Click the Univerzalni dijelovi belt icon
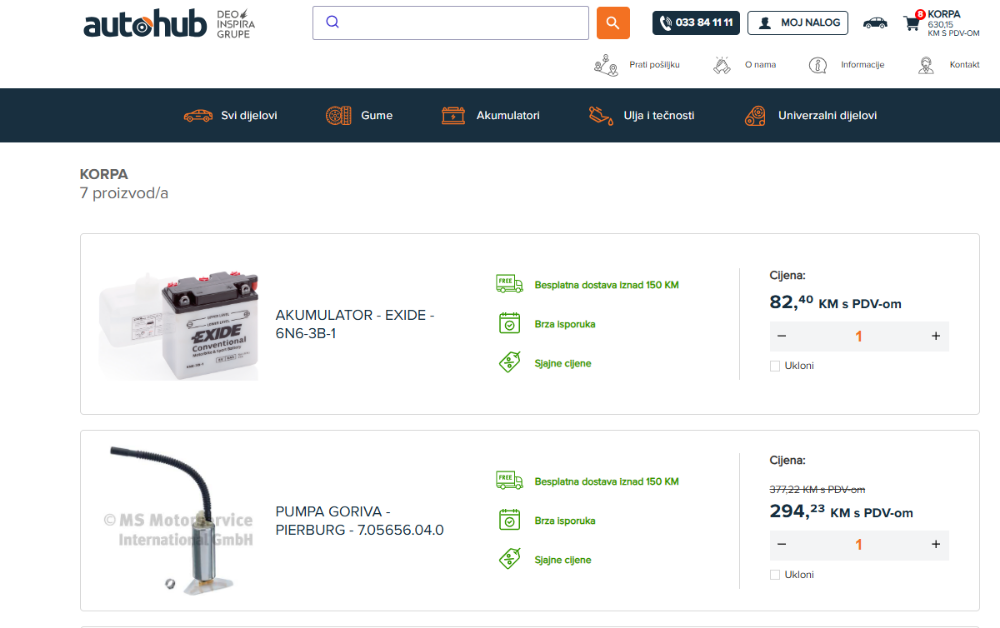Image resolution: width=1000 pixels, height=628 pixels. (755, 115)
